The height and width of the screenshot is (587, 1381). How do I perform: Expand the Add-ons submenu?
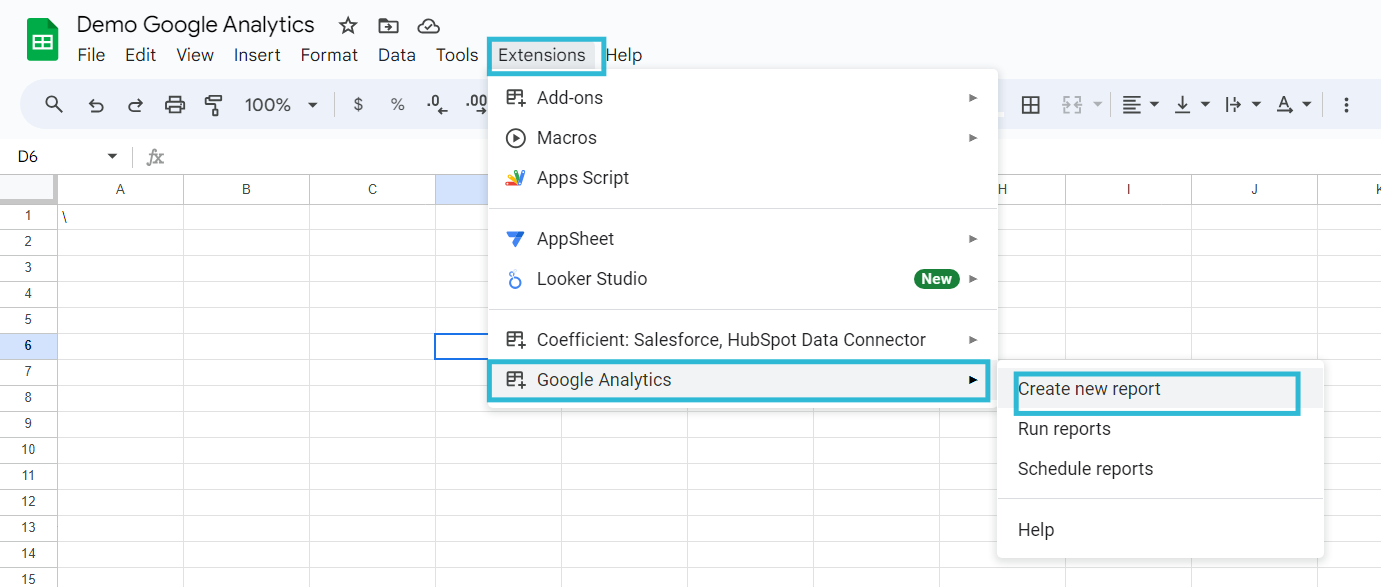pyautogui.click(x=743, y=98)
